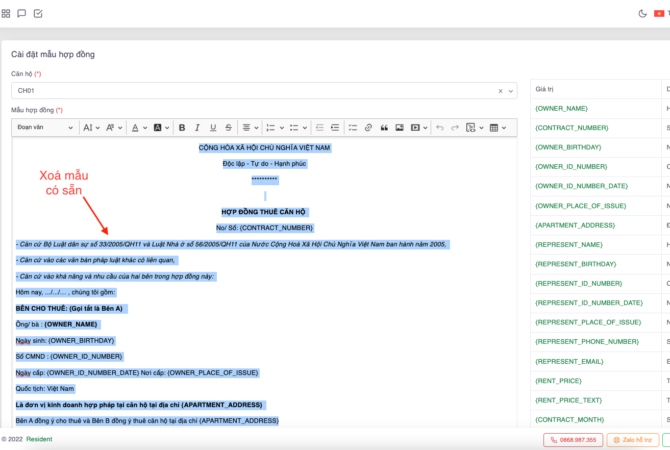Apply strikethrough to the selected text
This screenshot has width=670, height=450.
pyautogui.click(x=230, y=128)
